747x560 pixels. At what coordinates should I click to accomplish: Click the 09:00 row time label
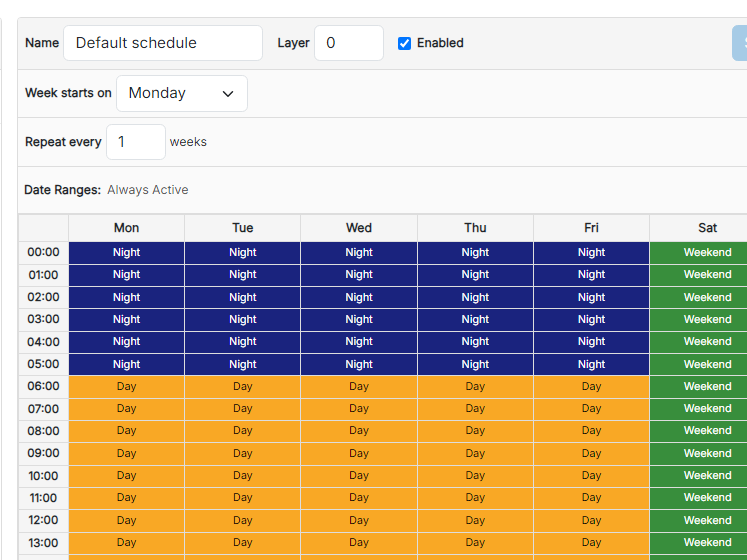(43, 453)
